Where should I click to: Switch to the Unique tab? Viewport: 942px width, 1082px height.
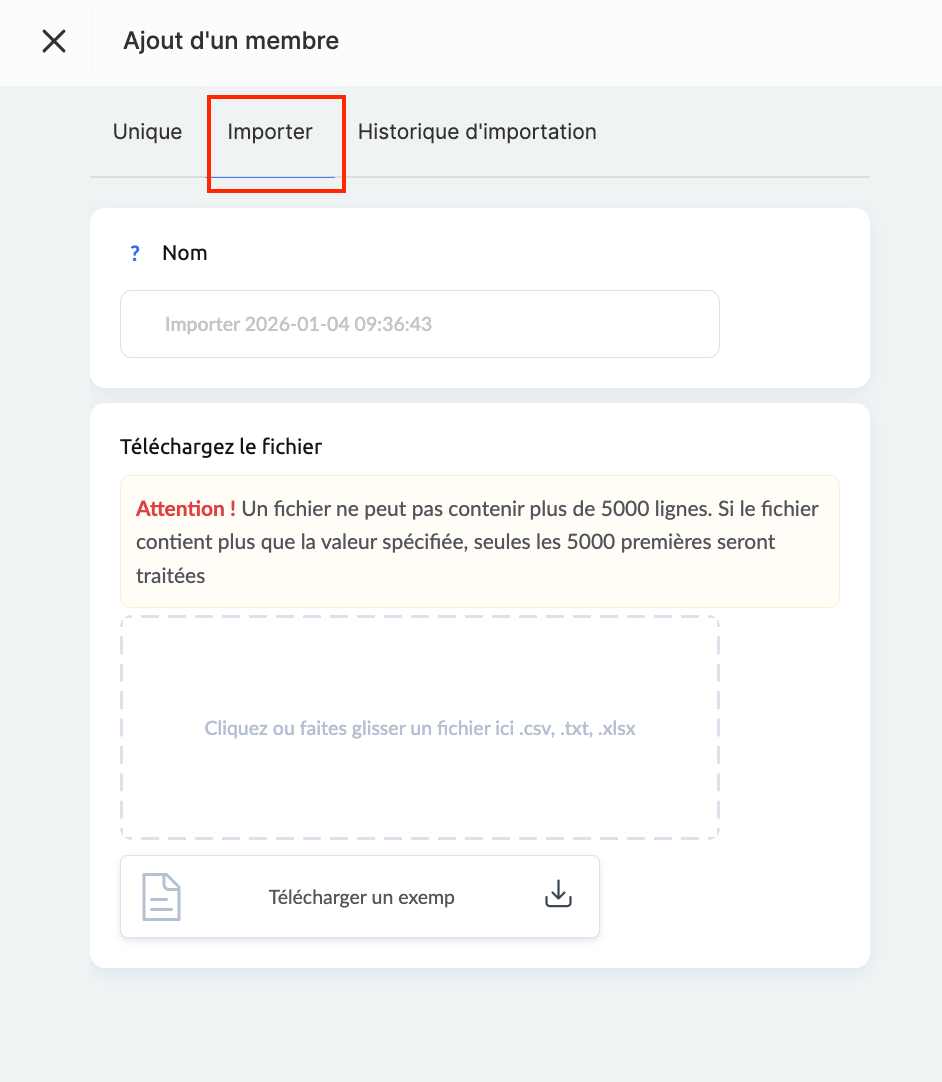tap(147, 132)
